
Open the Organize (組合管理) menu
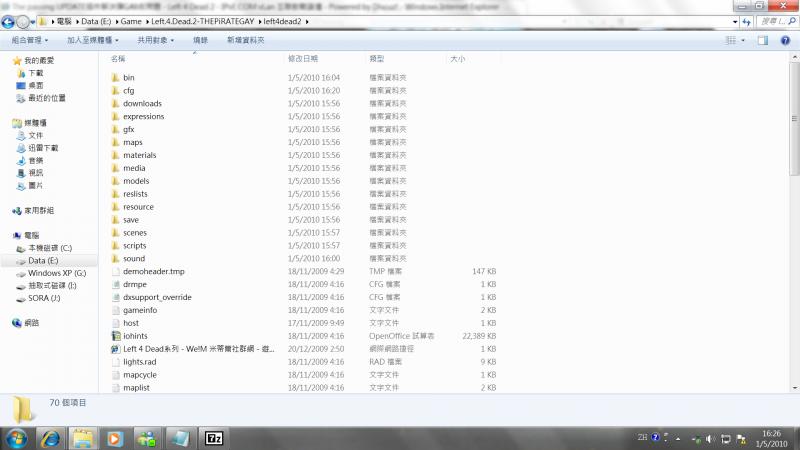pos(30,40)
